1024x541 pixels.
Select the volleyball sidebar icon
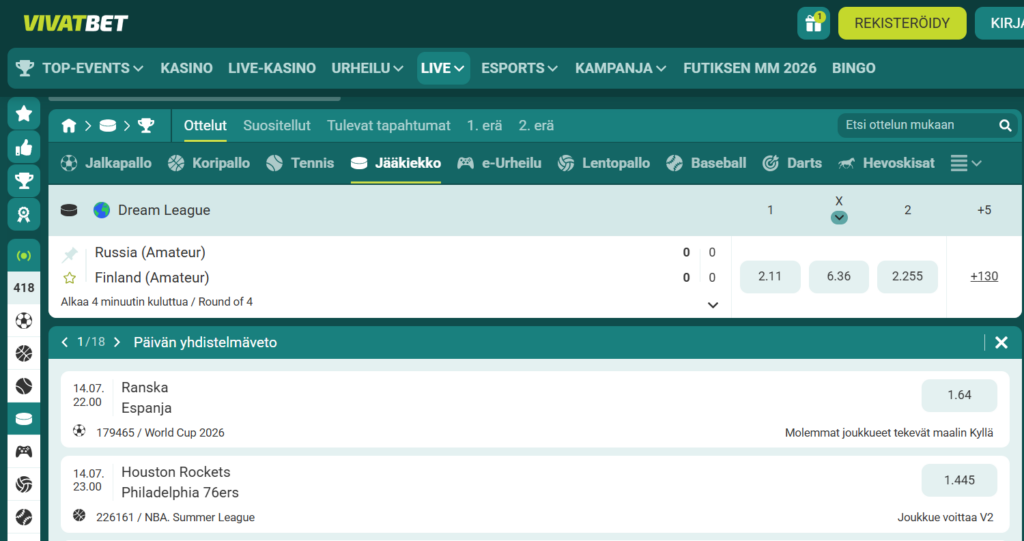coord(24,484)
